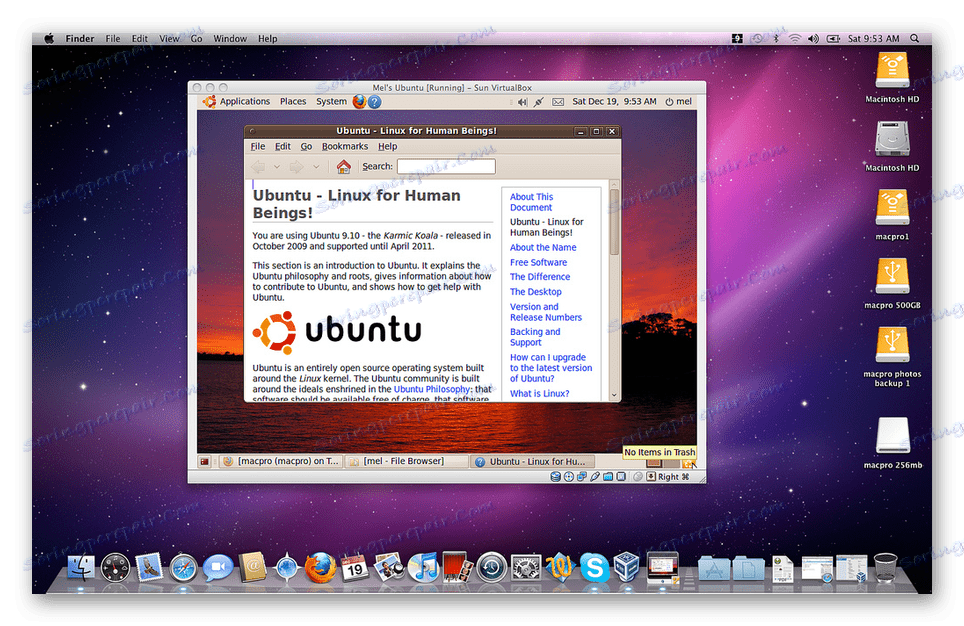Click the network adapters icon in VirtualBox status bar
This screenshot has width=964, height=626.
pos(582,477)
